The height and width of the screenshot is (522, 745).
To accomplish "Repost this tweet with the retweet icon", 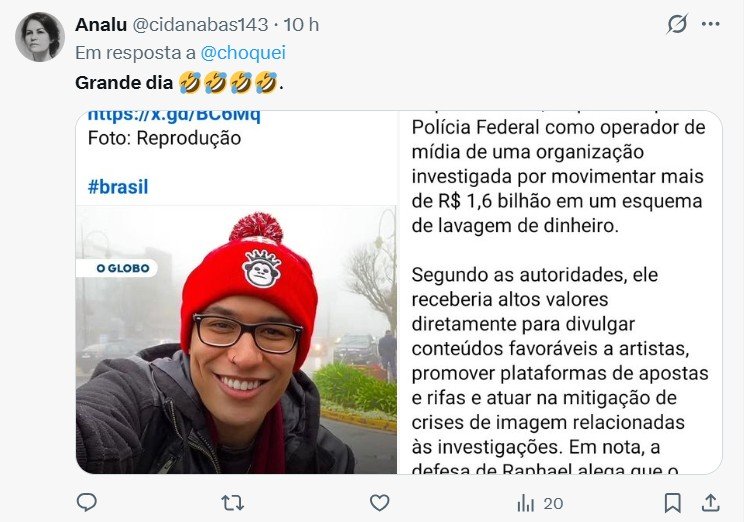I will [x=232, y=503].
